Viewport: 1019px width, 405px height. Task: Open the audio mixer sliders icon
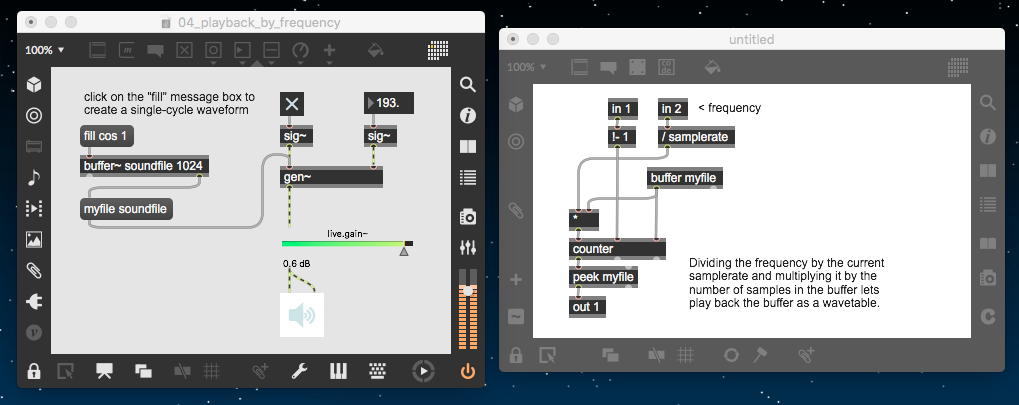pos(468,248)
